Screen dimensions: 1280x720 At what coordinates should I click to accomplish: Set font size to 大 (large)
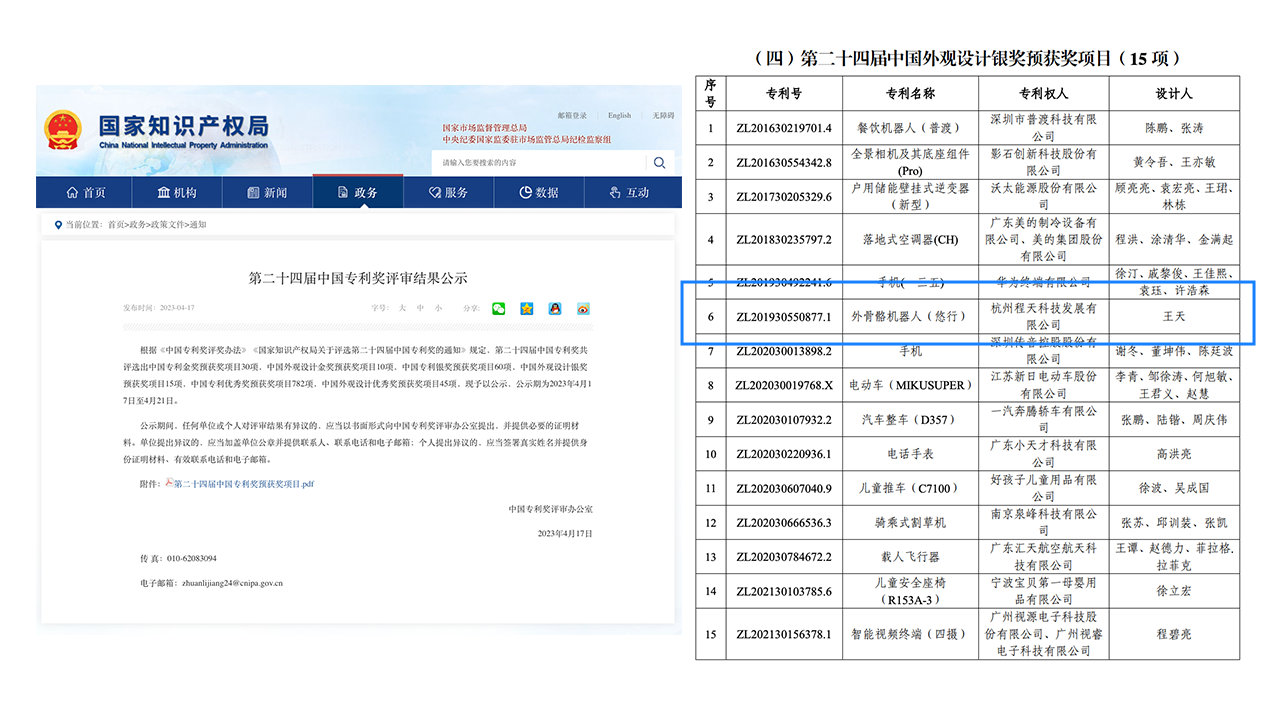click(x=402, y=308)
